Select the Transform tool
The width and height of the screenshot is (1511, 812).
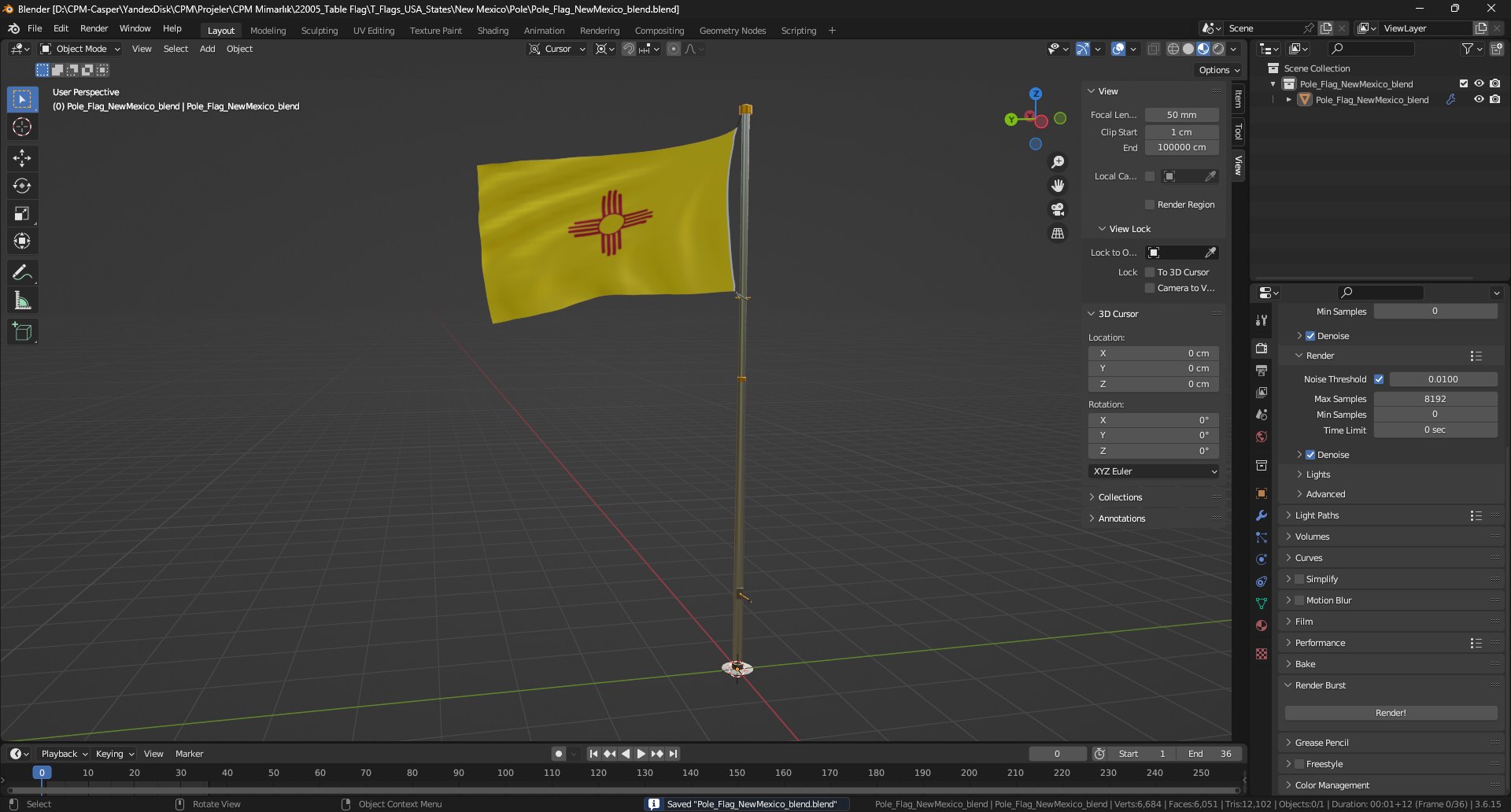pos(22,241)
